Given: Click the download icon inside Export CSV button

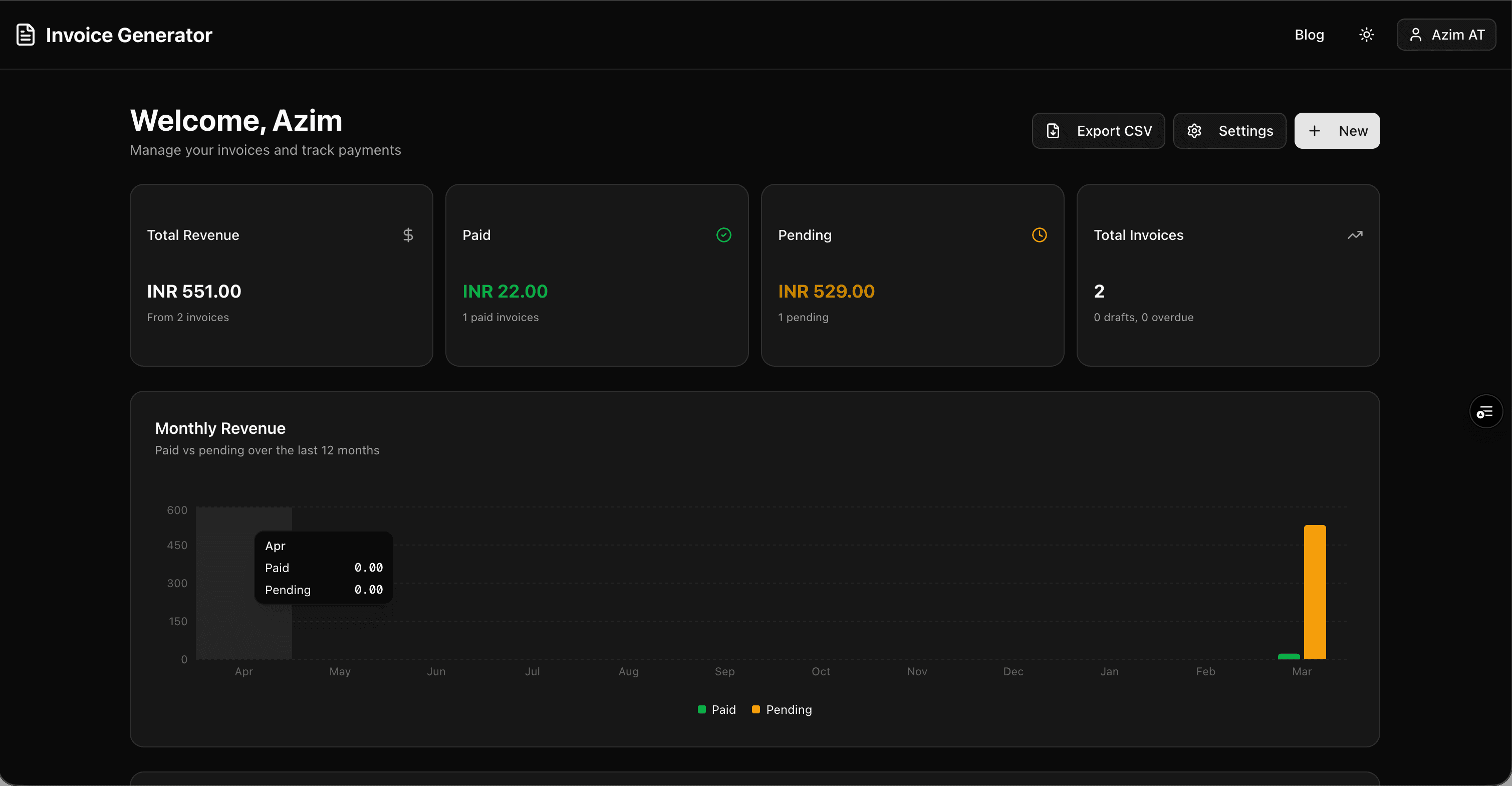Looking at the screenshot, I should (1053, 130).
